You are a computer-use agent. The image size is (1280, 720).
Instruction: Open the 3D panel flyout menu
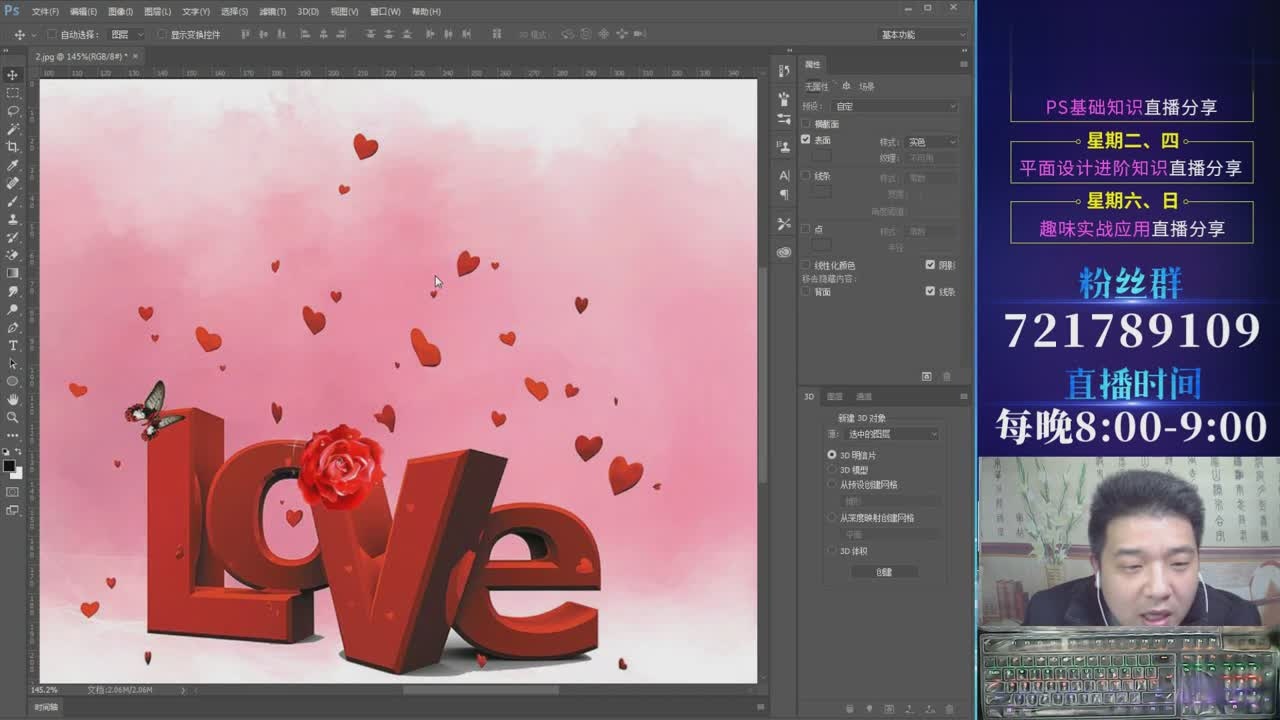964,397
